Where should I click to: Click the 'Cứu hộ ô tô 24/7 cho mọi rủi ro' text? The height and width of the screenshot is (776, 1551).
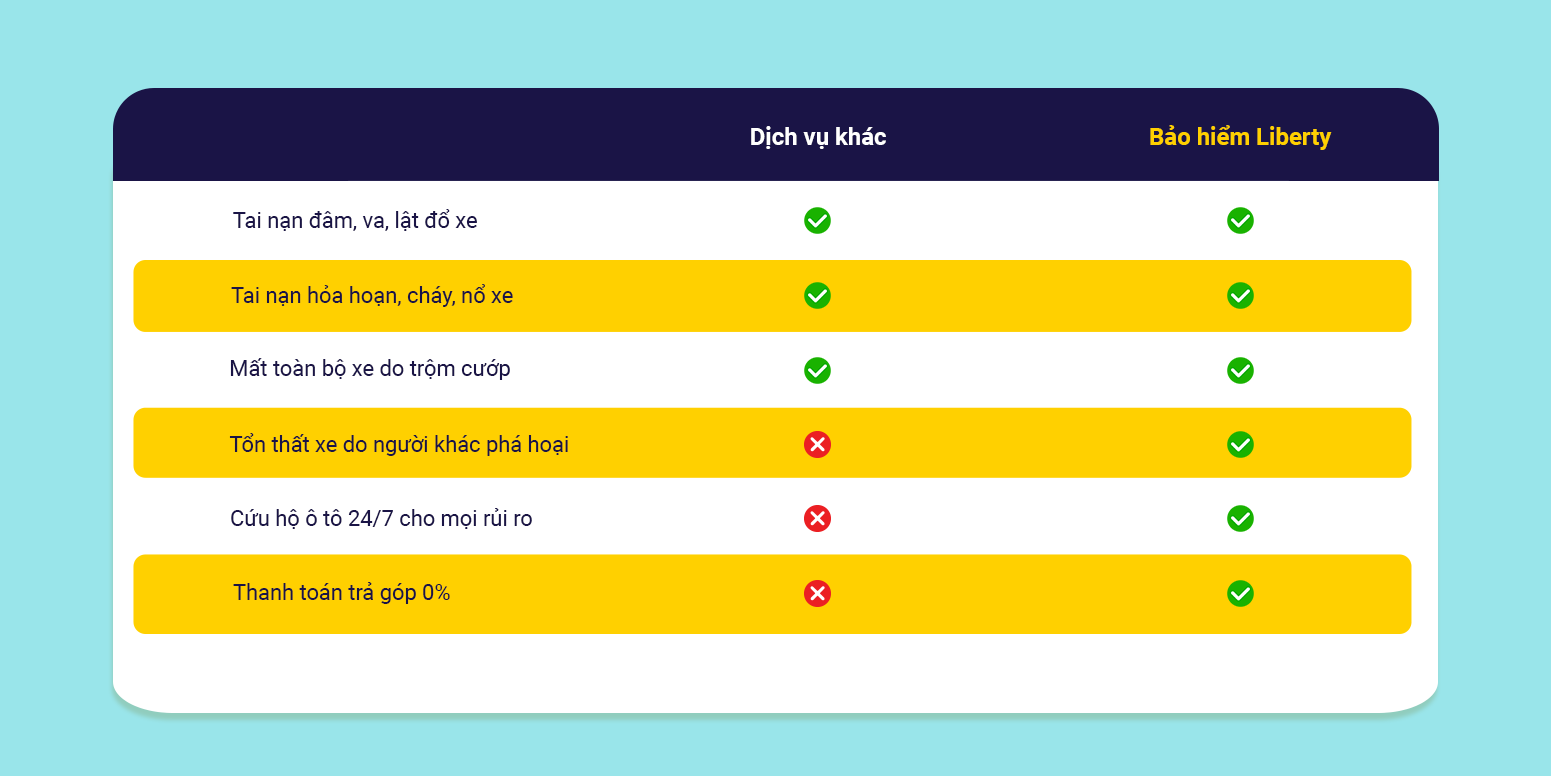click(x=381, y=519)
